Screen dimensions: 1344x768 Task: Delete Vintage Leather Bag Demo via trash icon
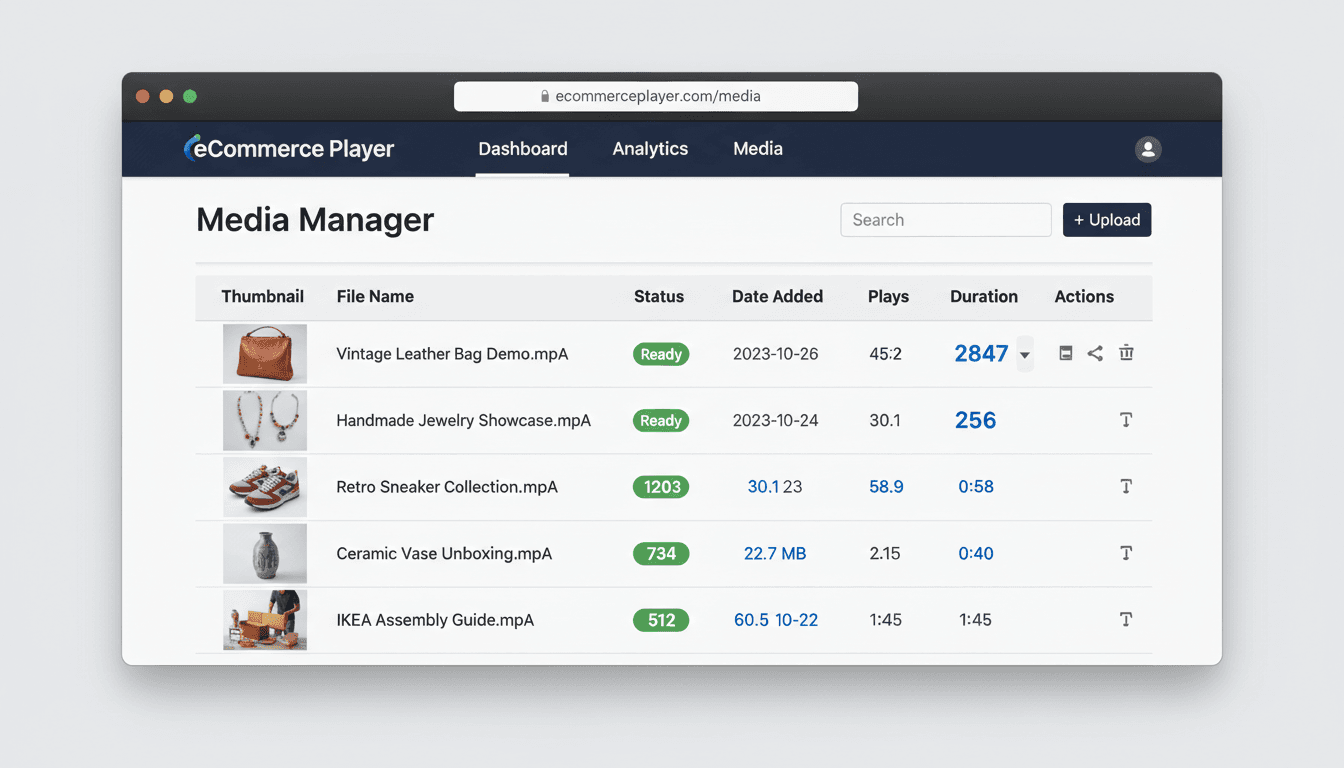(1126, 353)
